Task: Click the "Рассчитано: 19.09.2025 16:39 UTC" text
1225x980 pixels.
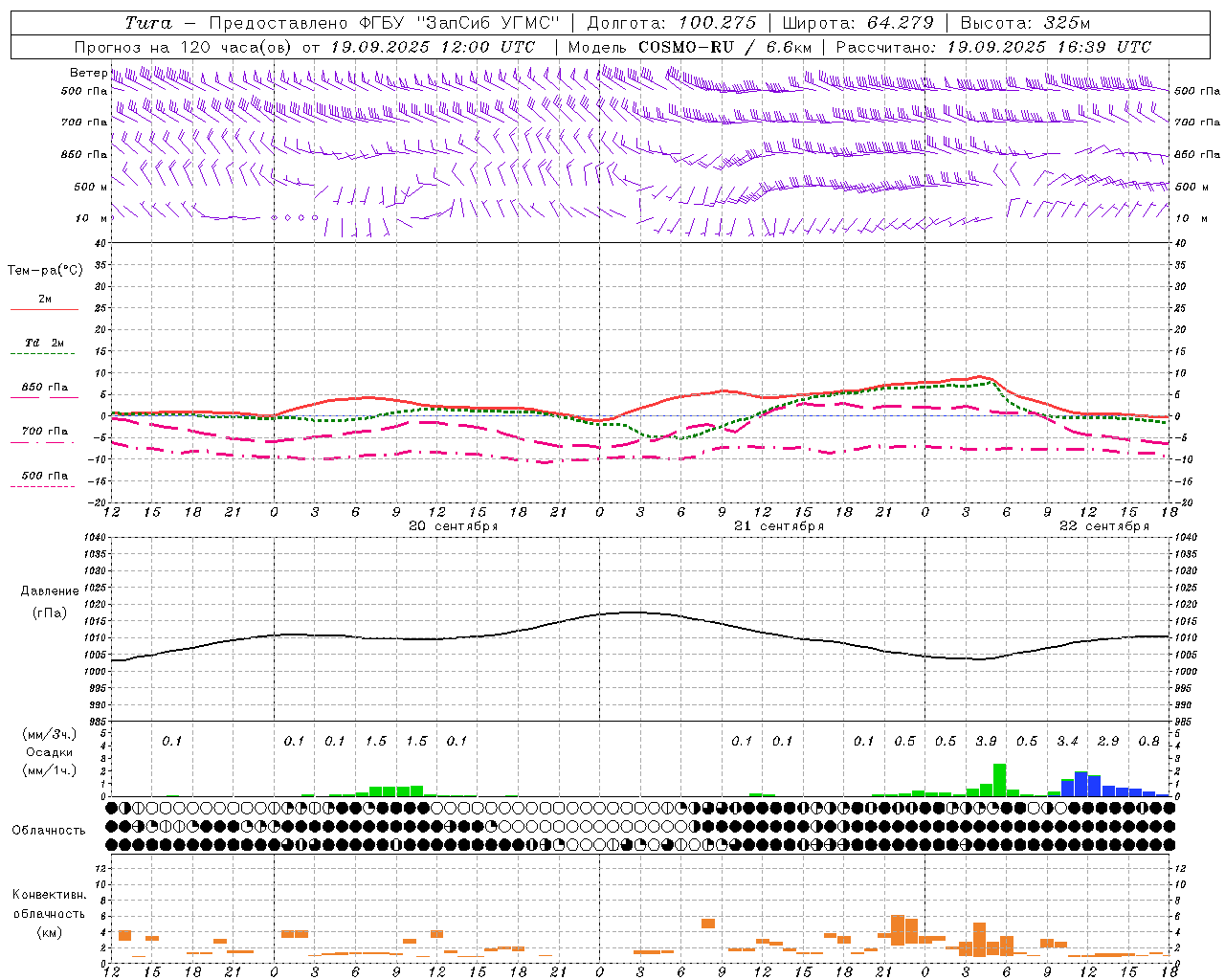Action: 993,47
